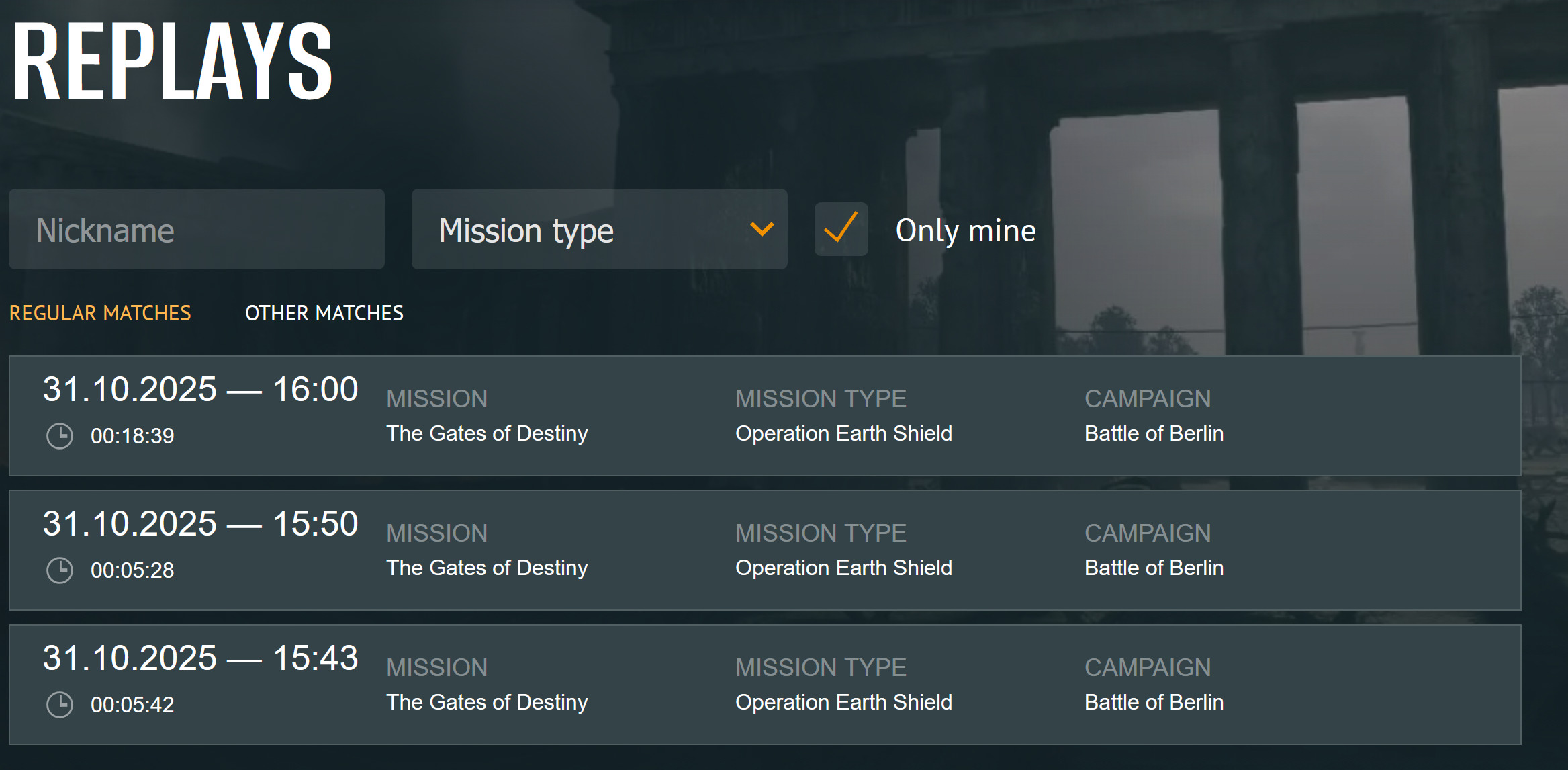This screenshot has height=770, width=1568.
Task: Click The Gates of Destiny in first replay
Action: (x=487, y=433)
